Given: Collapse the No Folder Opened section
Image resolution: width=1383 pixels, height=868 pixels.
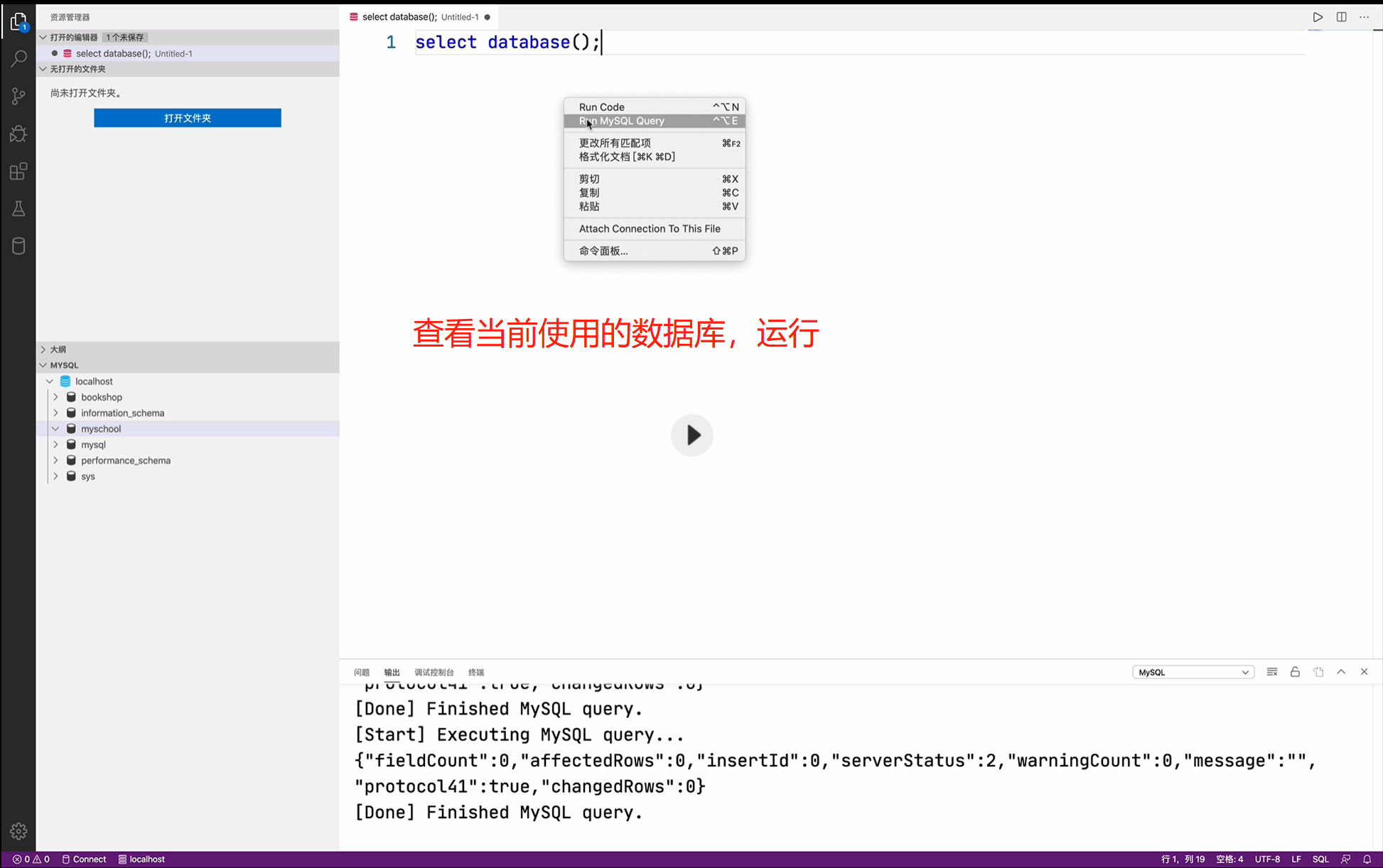Looking at the screenshot, I should pos(43,69).
